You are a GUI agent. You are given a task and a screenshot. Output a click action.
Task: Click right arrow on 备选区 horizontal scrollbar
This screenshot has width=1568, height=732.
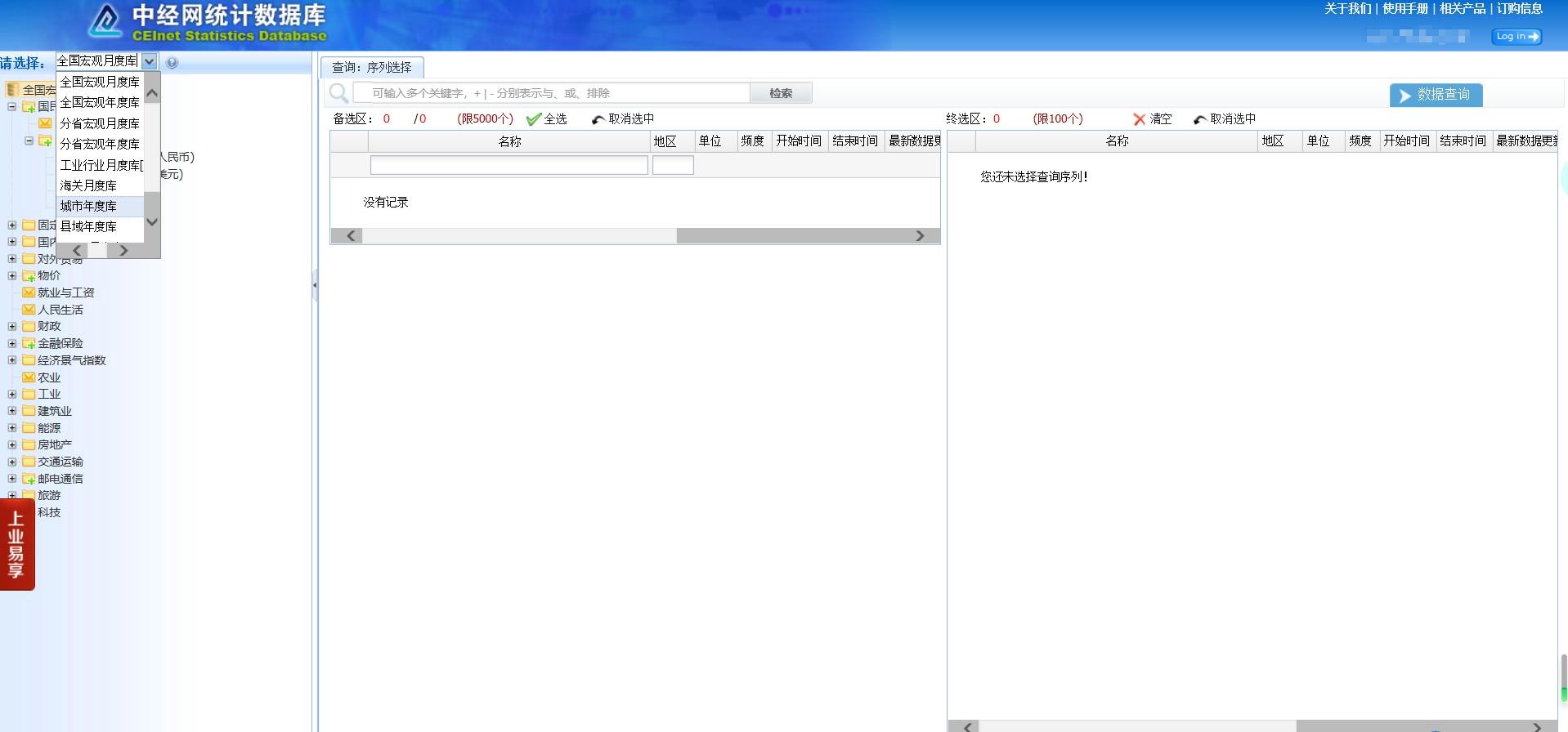(920, 236)
